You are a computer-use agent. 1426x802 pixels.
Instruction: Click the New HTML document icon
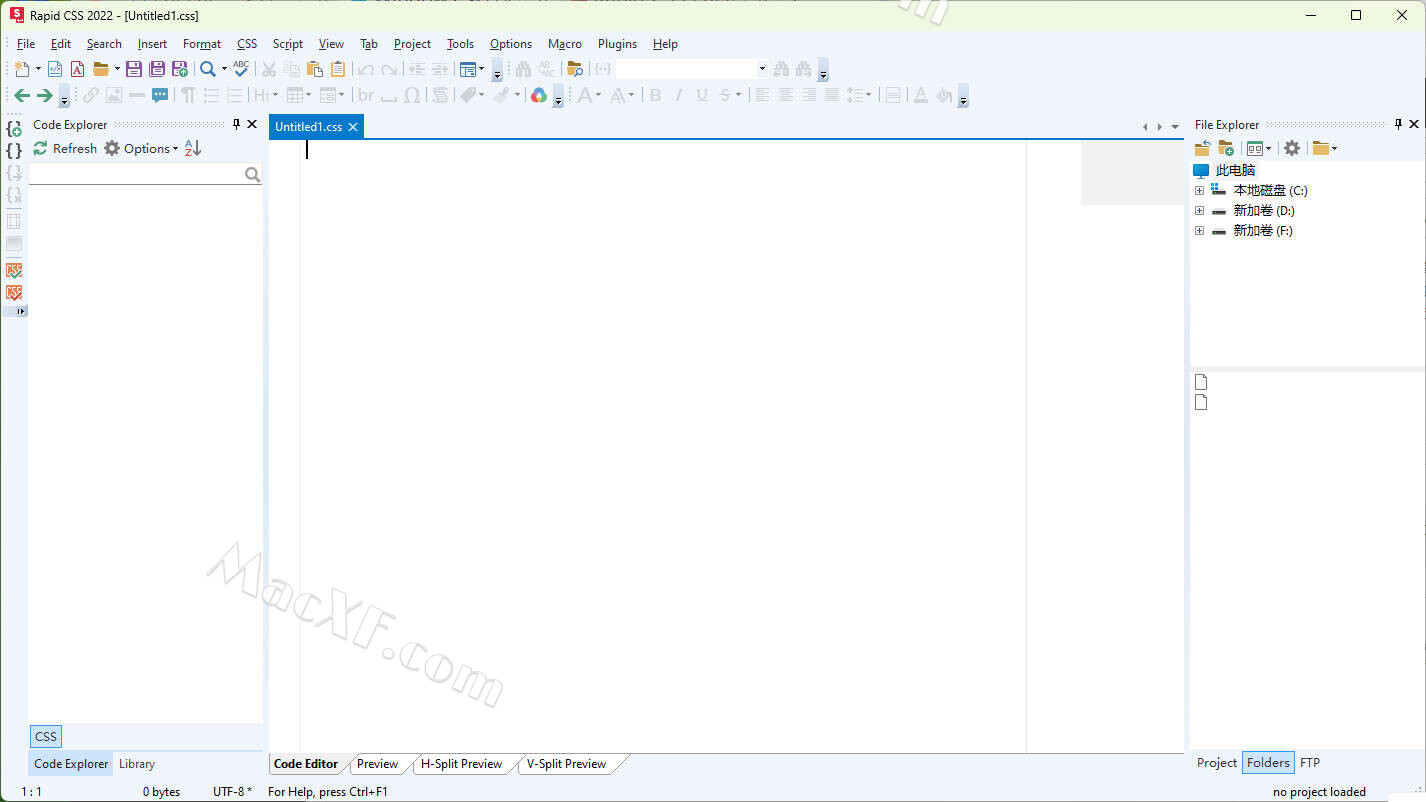[x=55, y=69]
